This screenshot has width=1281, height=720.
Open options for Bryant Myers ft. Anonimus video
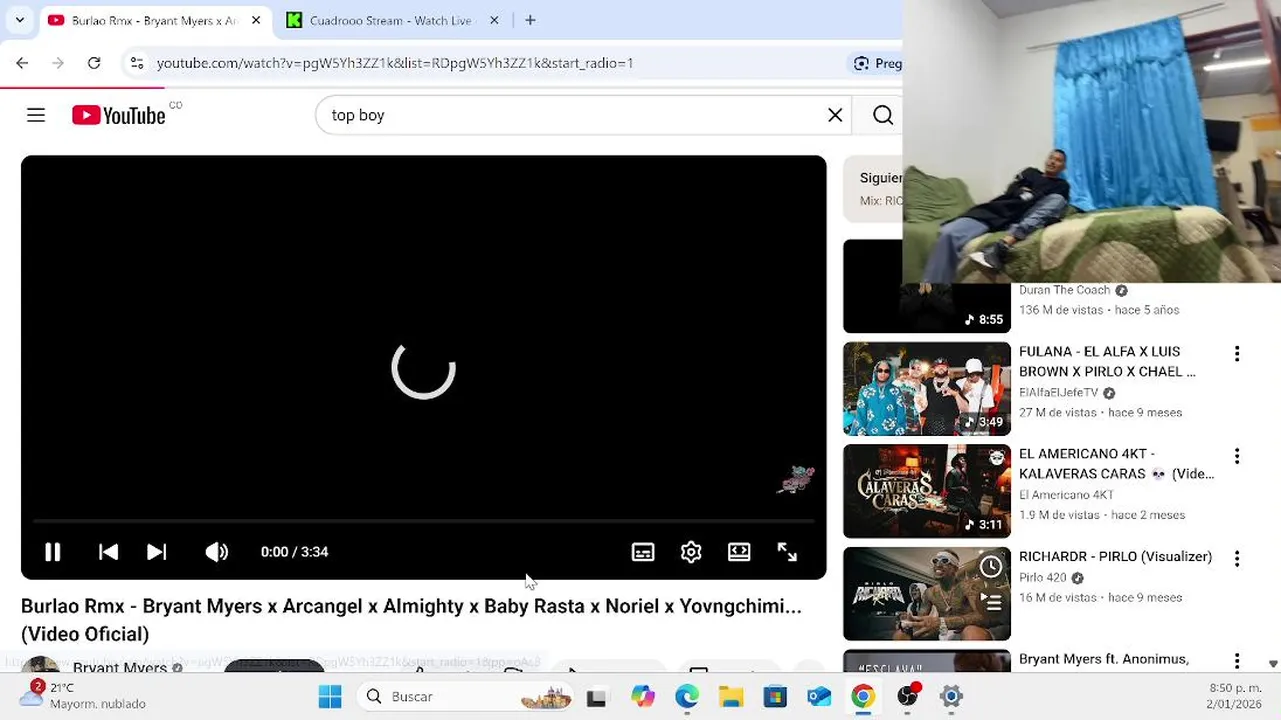[x=1237, y=661]
